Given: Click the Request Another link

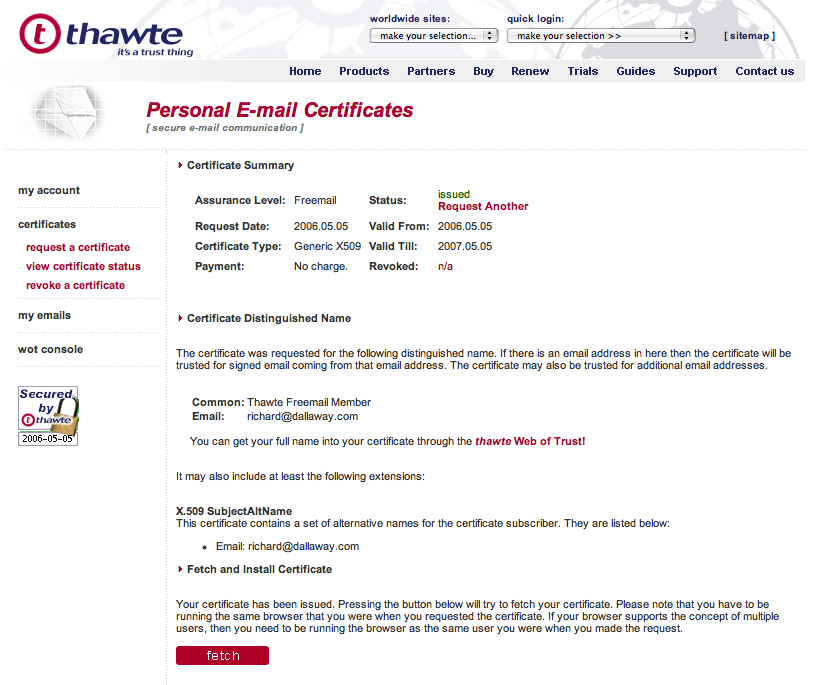Looking at the screenshot, I should click(483, 206).
